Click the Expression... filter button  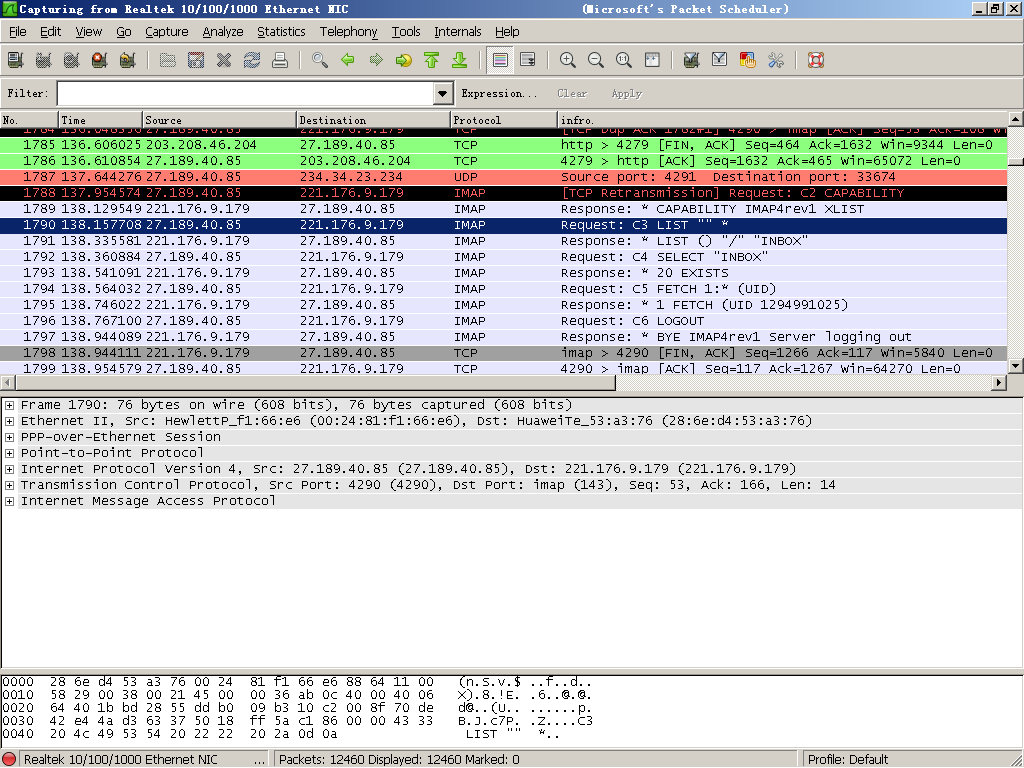click(x=499, y=93)
